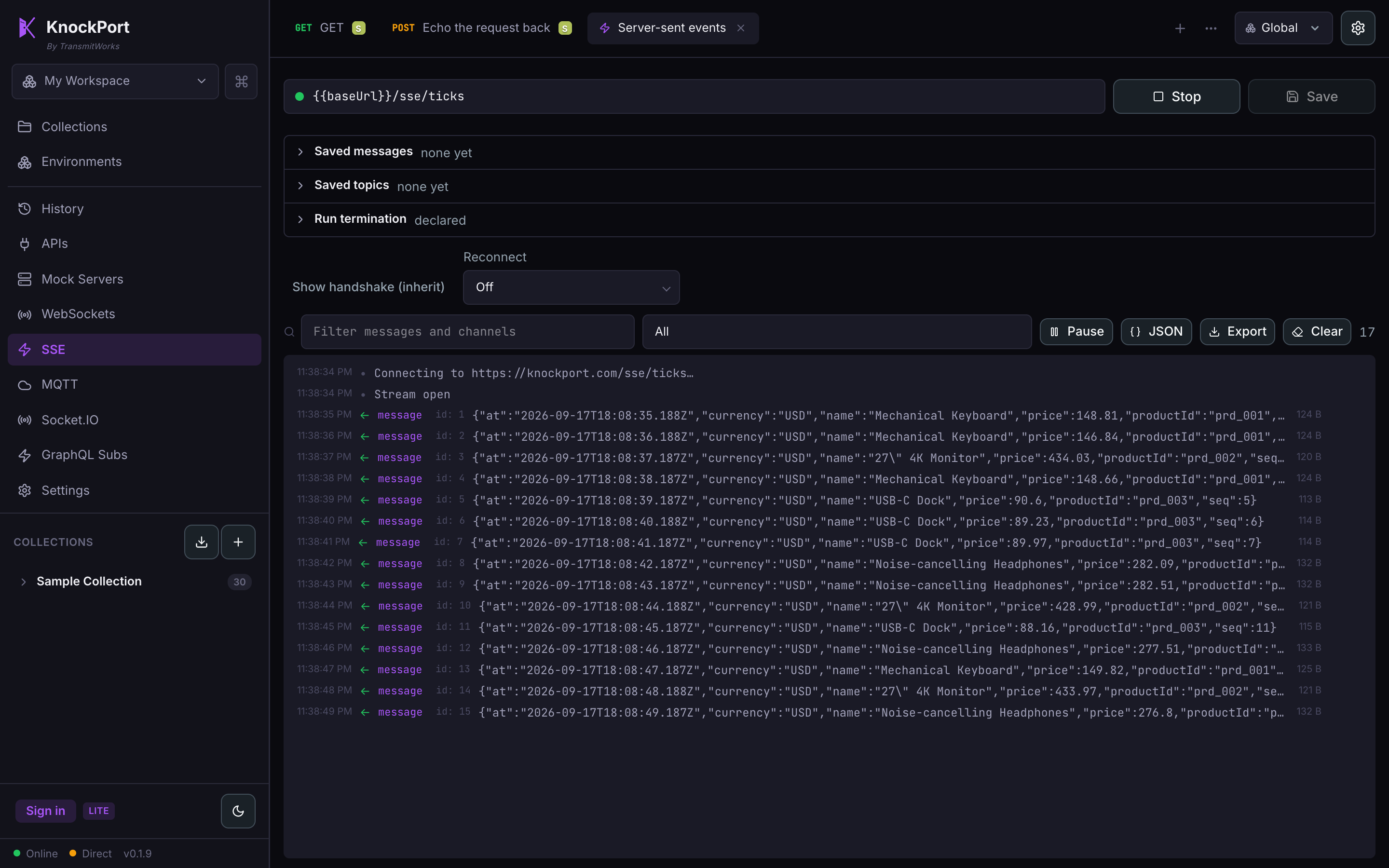1389x868 pixels.
Task: Export the message log
Action: tap(1238, 332)
